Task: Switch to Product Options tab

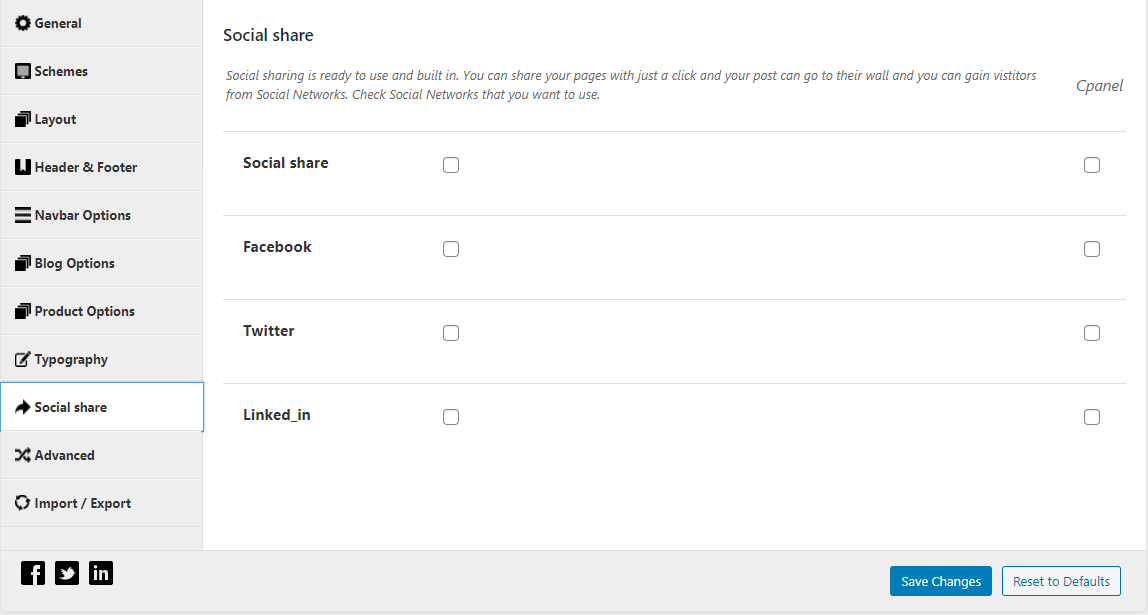Action: [101, 311]
